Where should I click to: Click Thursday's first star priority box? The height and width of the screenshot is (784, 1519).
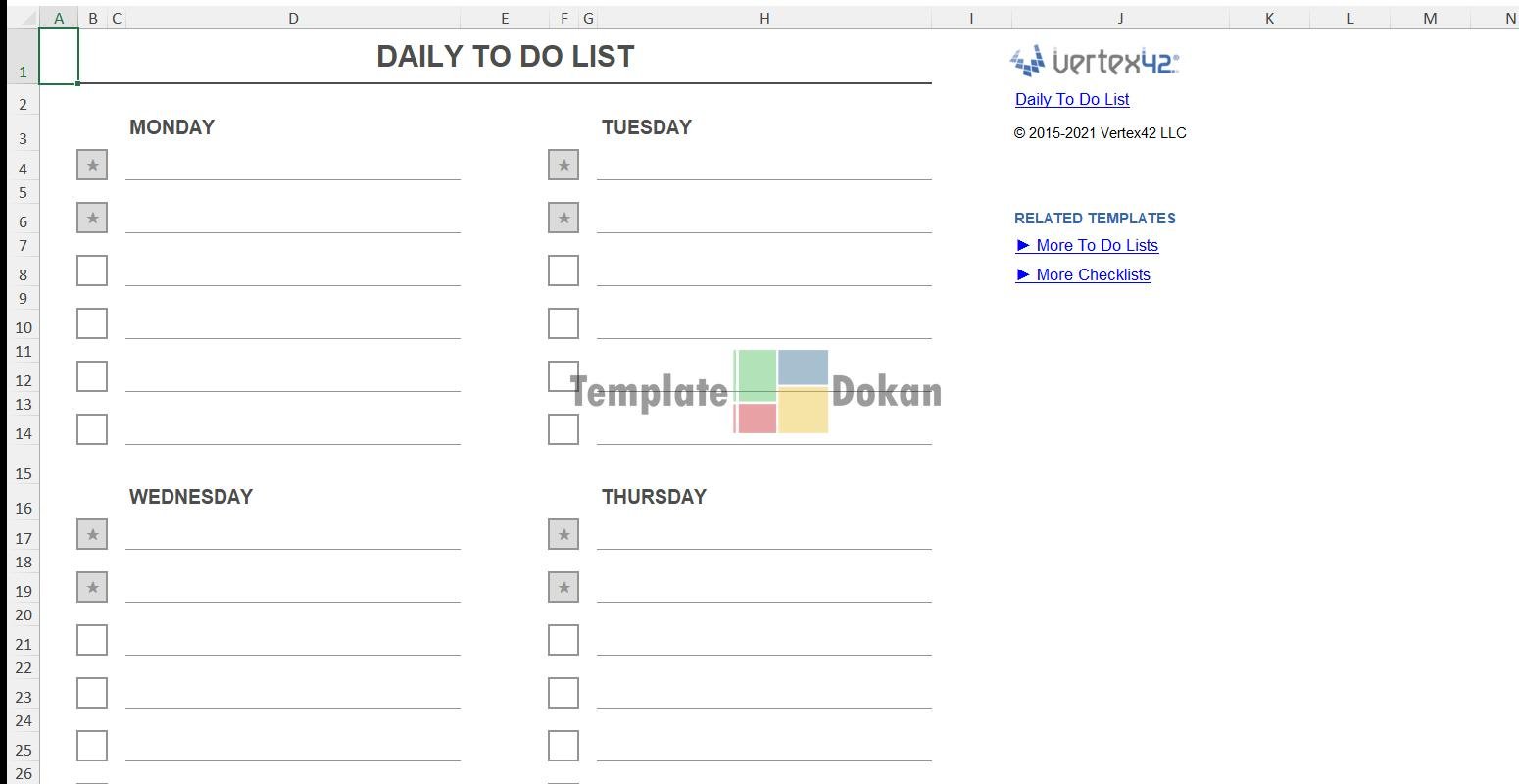pos(563,534)
